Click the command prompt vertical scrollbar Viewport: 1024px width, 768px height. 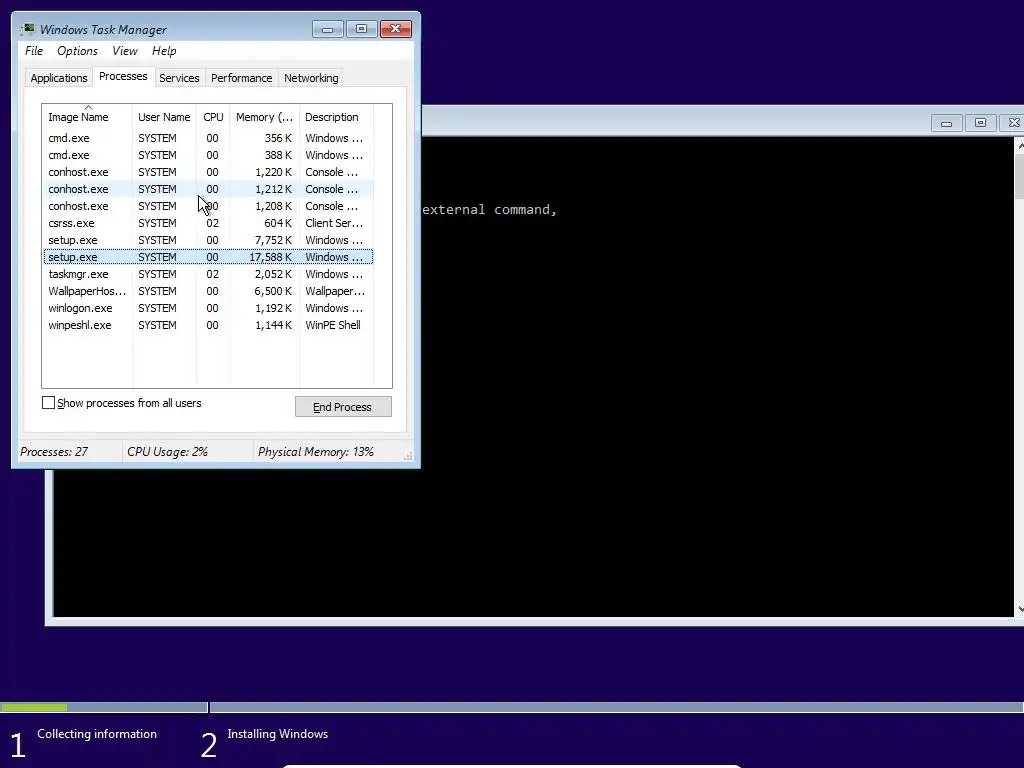[1019, 376]
